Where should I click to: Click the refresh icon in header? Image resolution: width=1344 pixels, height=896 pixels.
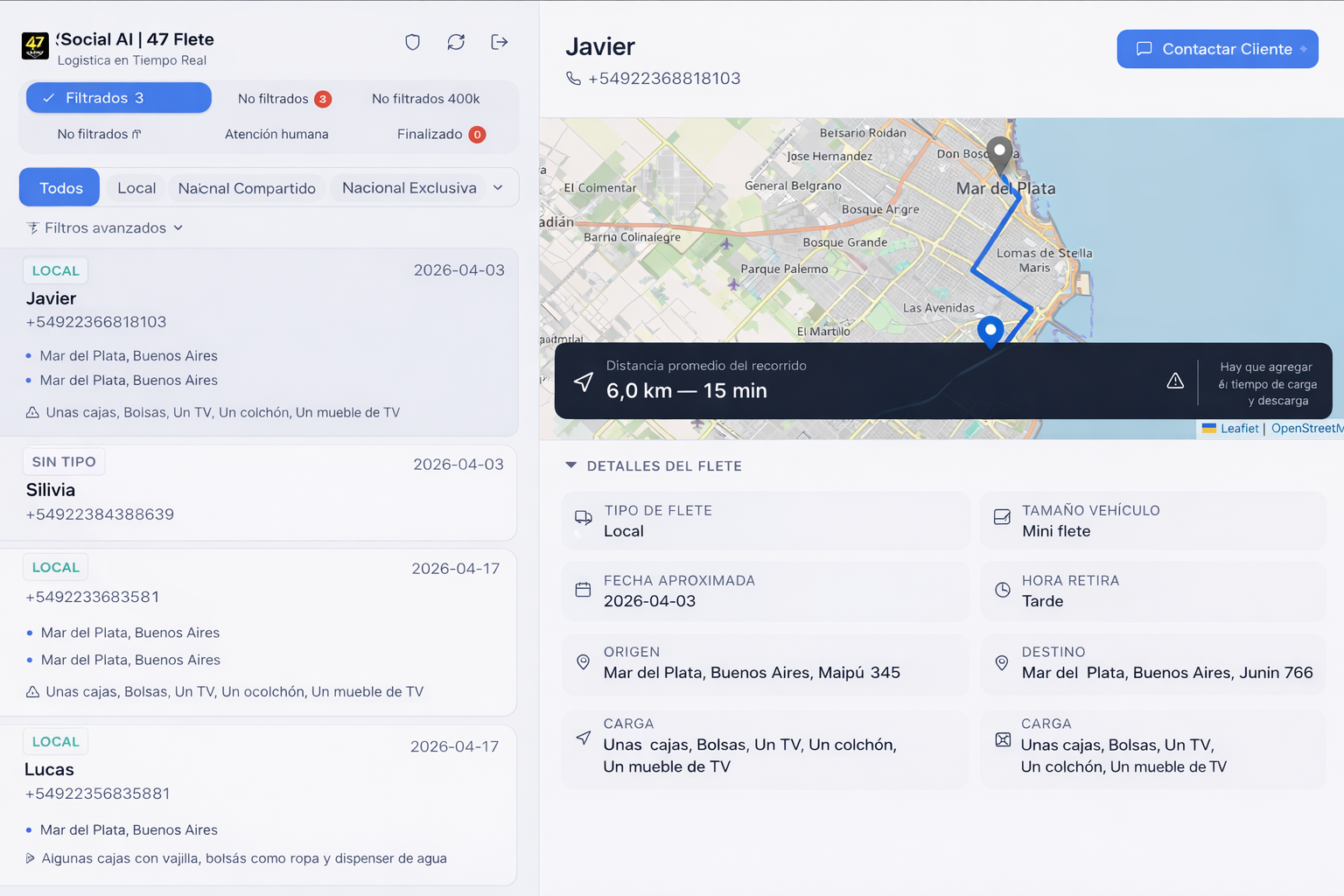click(x=456, y=42)
